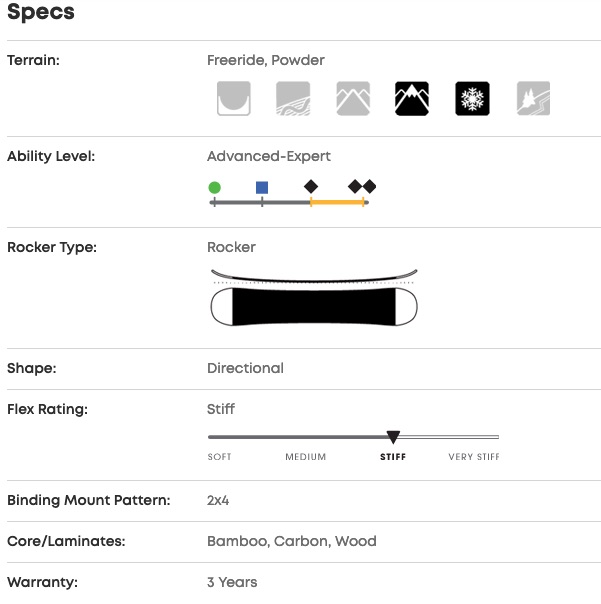
Task: Click the green circle beginner marker
Action: tap(214, 187)
